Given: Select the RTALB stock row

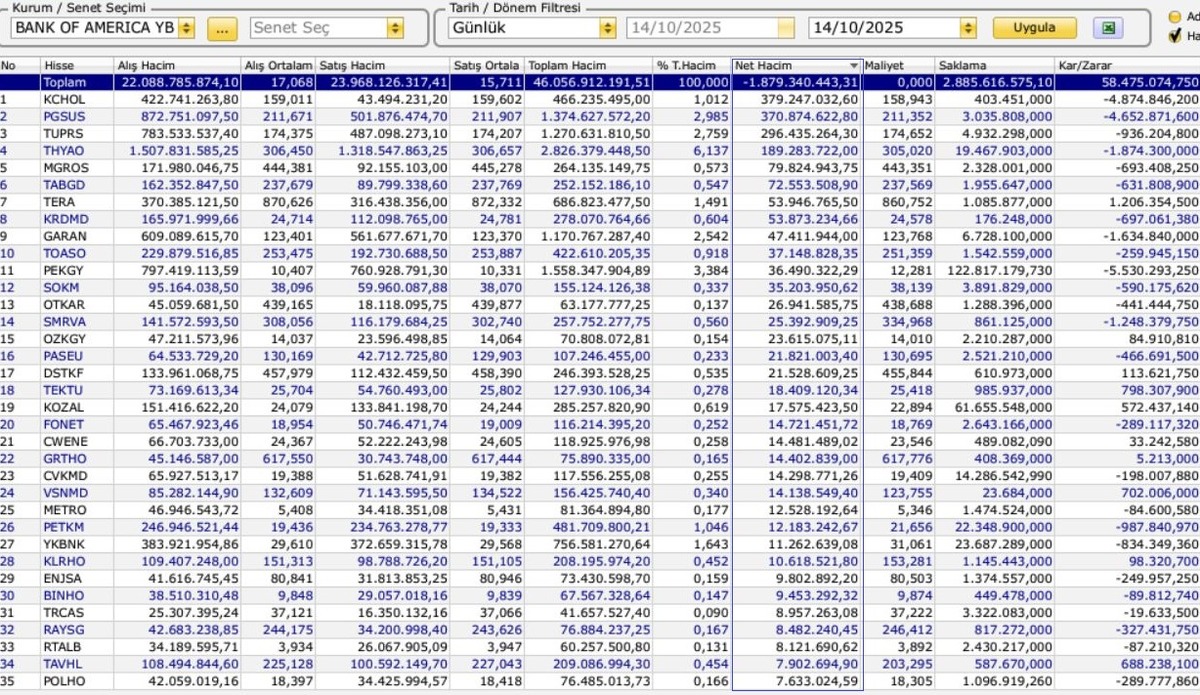Looking at the screenshot, I should 600,647.
